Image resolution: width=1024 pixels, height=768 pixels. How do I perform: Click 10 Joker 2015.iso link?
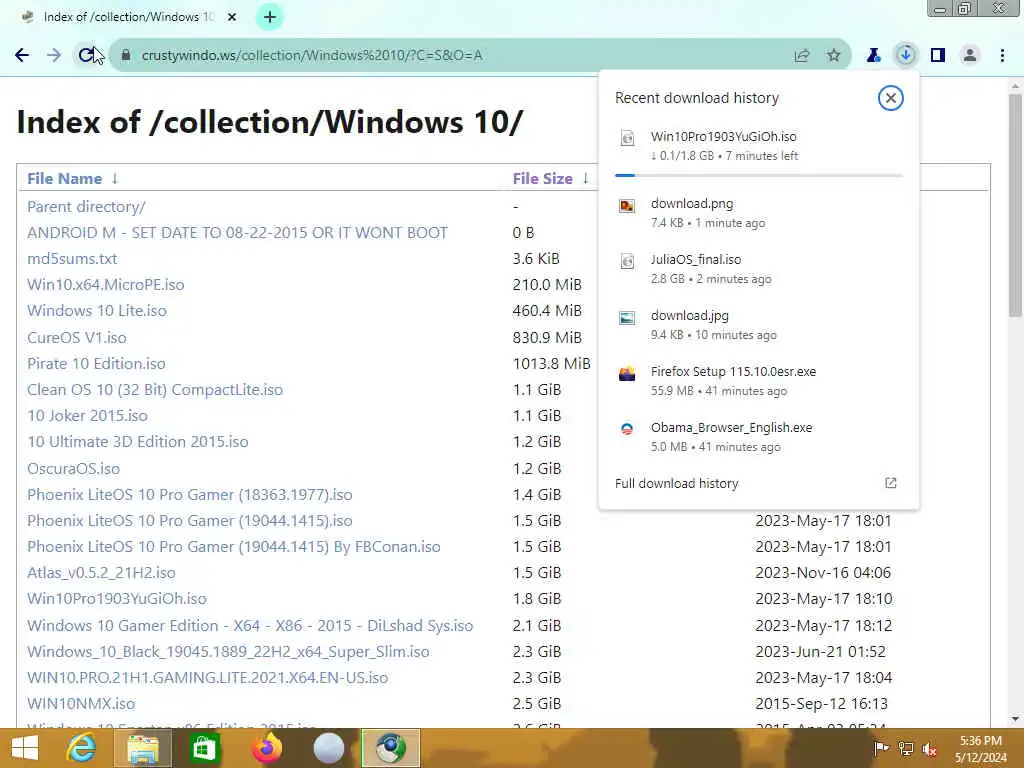(x=87, y=416)
